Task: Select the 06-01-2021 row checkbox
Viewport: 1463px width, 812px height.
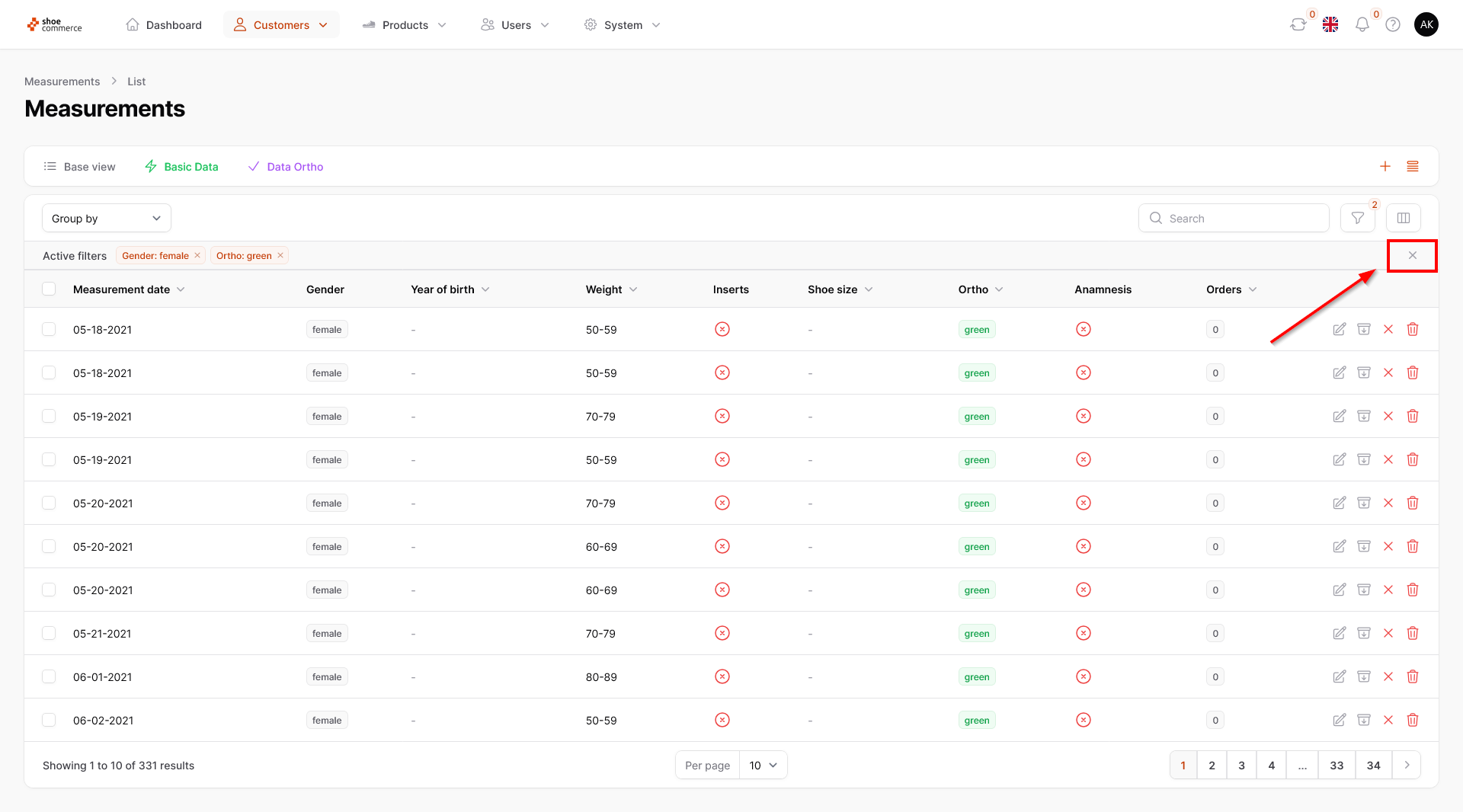Action: (49, 677)
